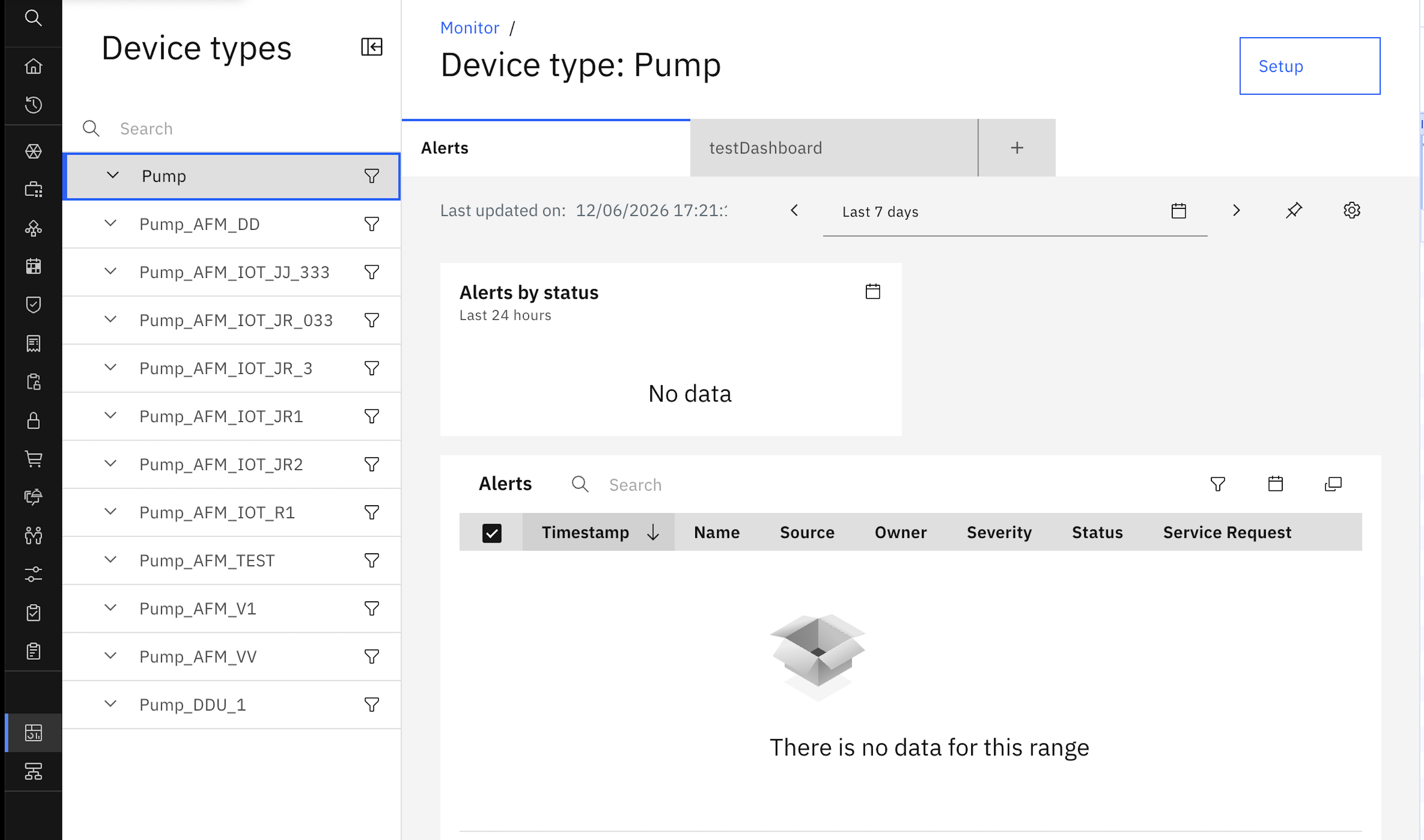This screenshot has height=840, width=1424.
Task: Open calendar picker in date range field
Action: point(1179,211)
